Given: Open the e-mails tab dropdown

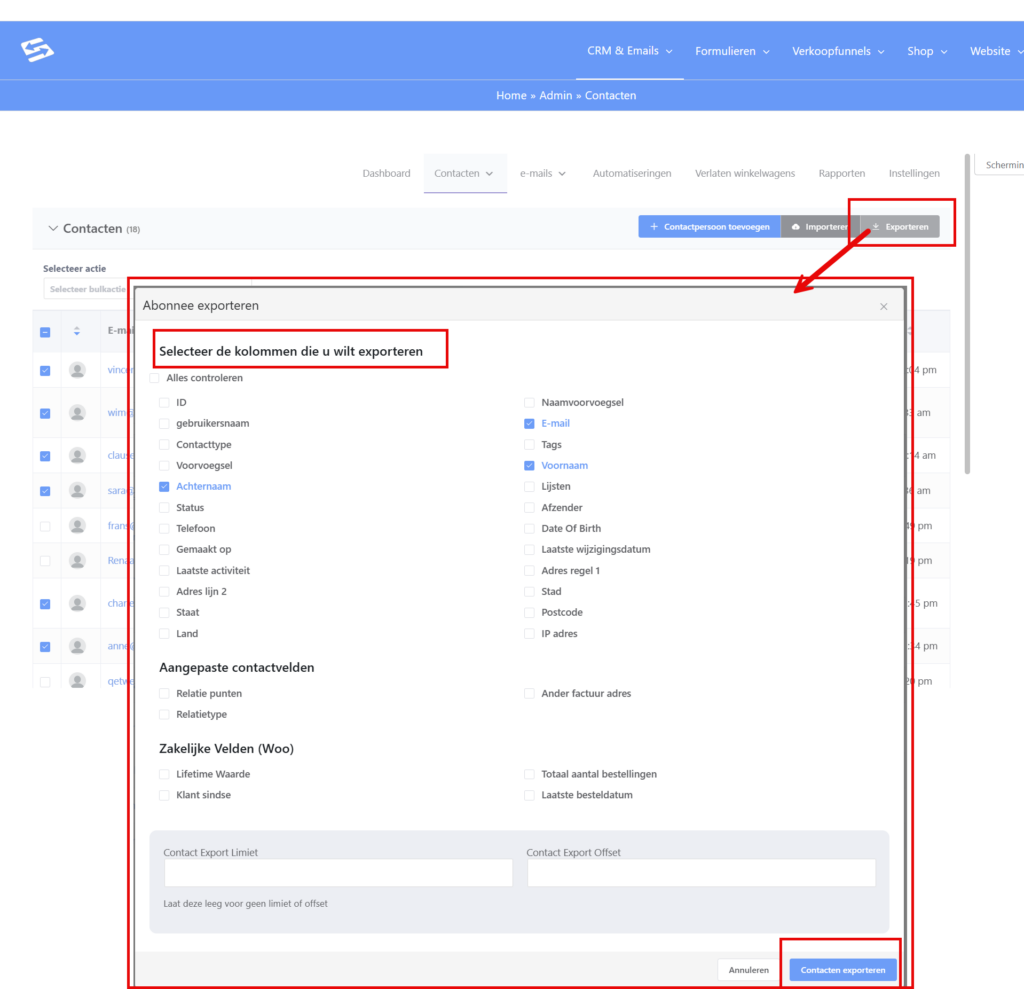Looking at the screenshot, I should [542, 173].
